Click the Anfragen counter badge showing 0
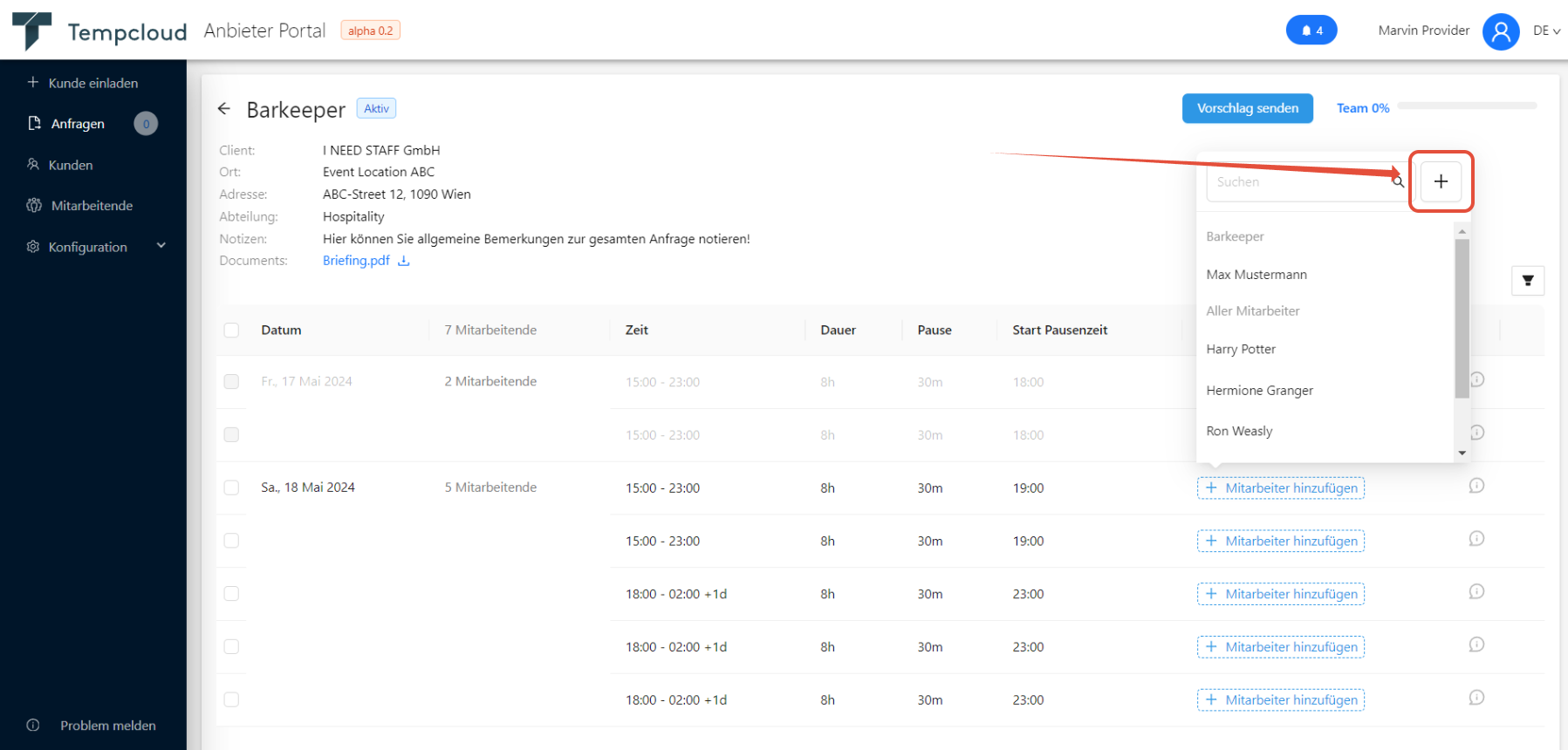Viewport: 1568px width, 750px height. click(146, 124)
